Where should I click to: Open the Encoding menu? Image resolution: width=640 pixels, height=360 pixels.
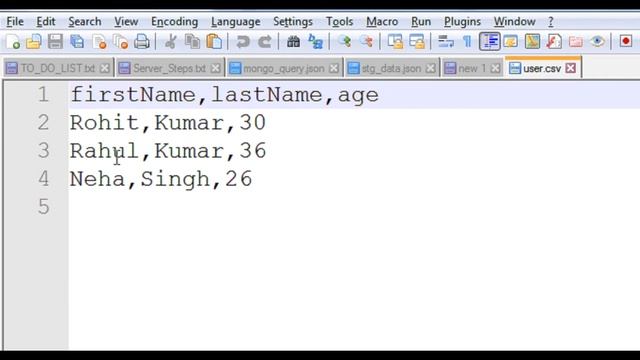174,22
